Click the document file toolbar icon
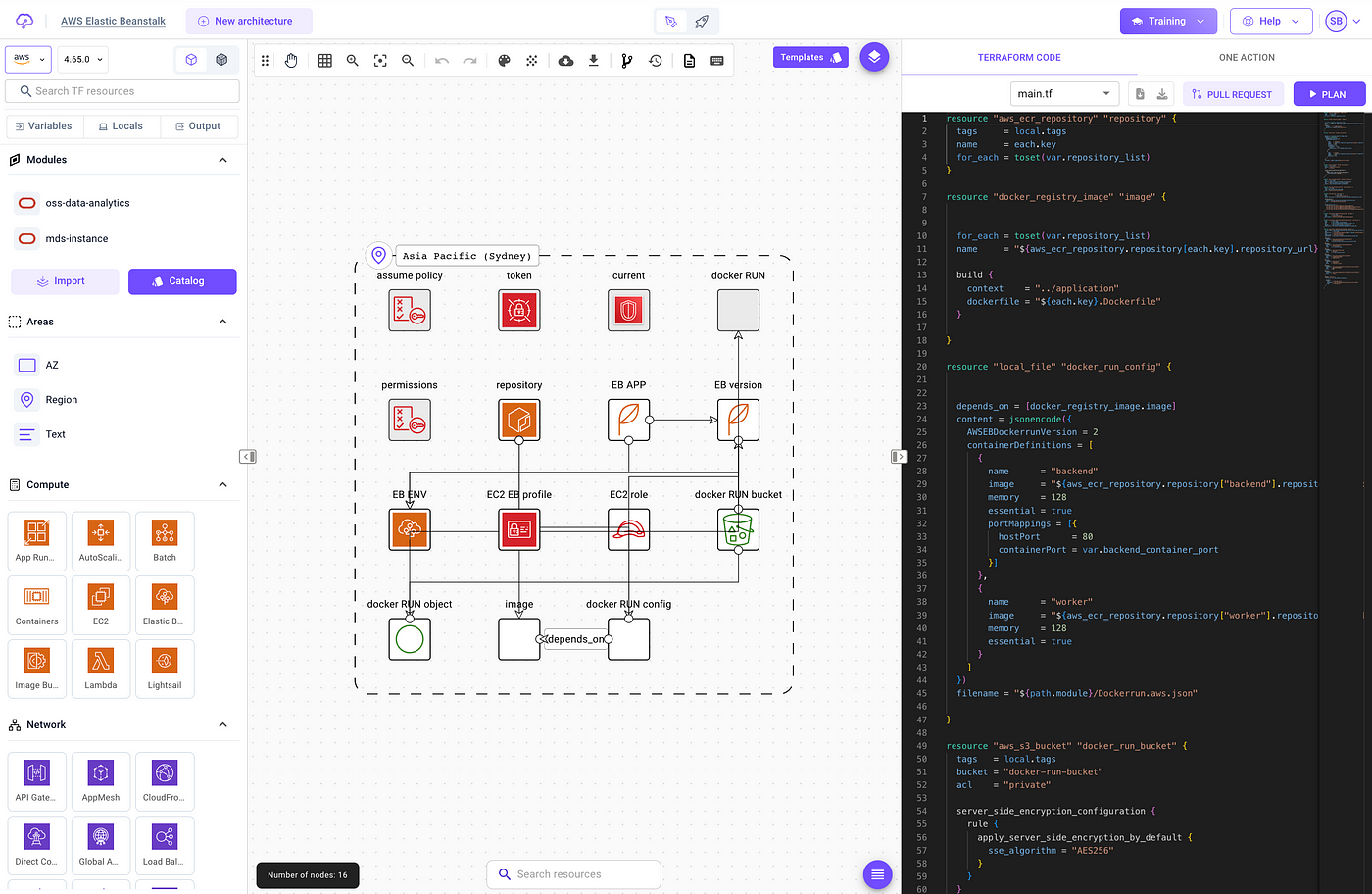 pos(689,61)
